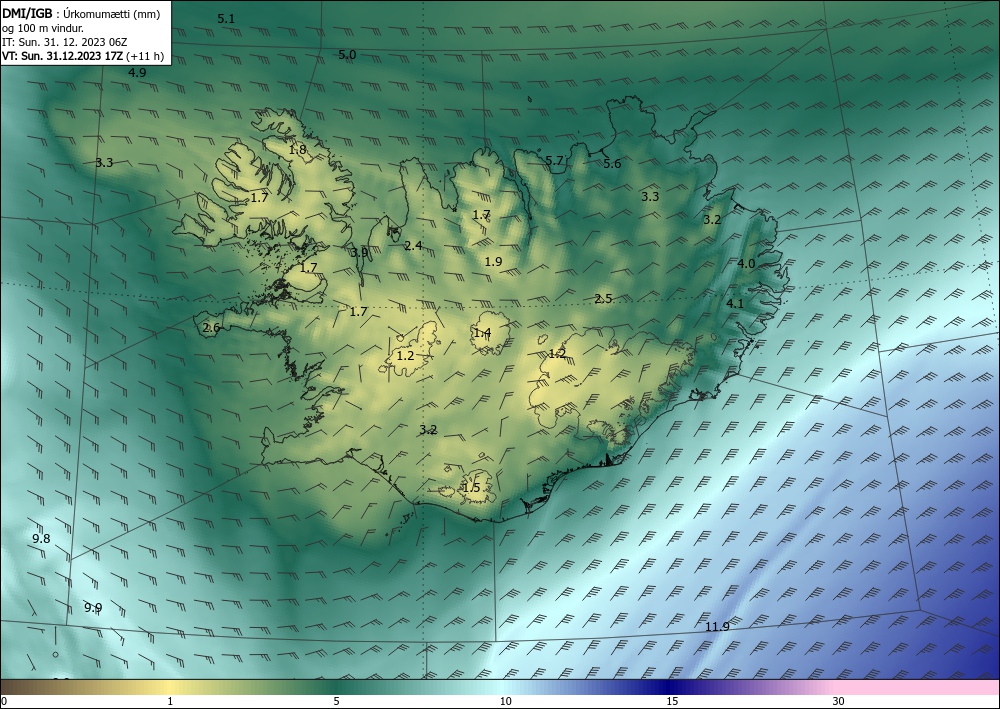The height and width of the screenshot is (709, 1000).
Task: Click the 9.8 value label
Action: click(x=41, y=539)
